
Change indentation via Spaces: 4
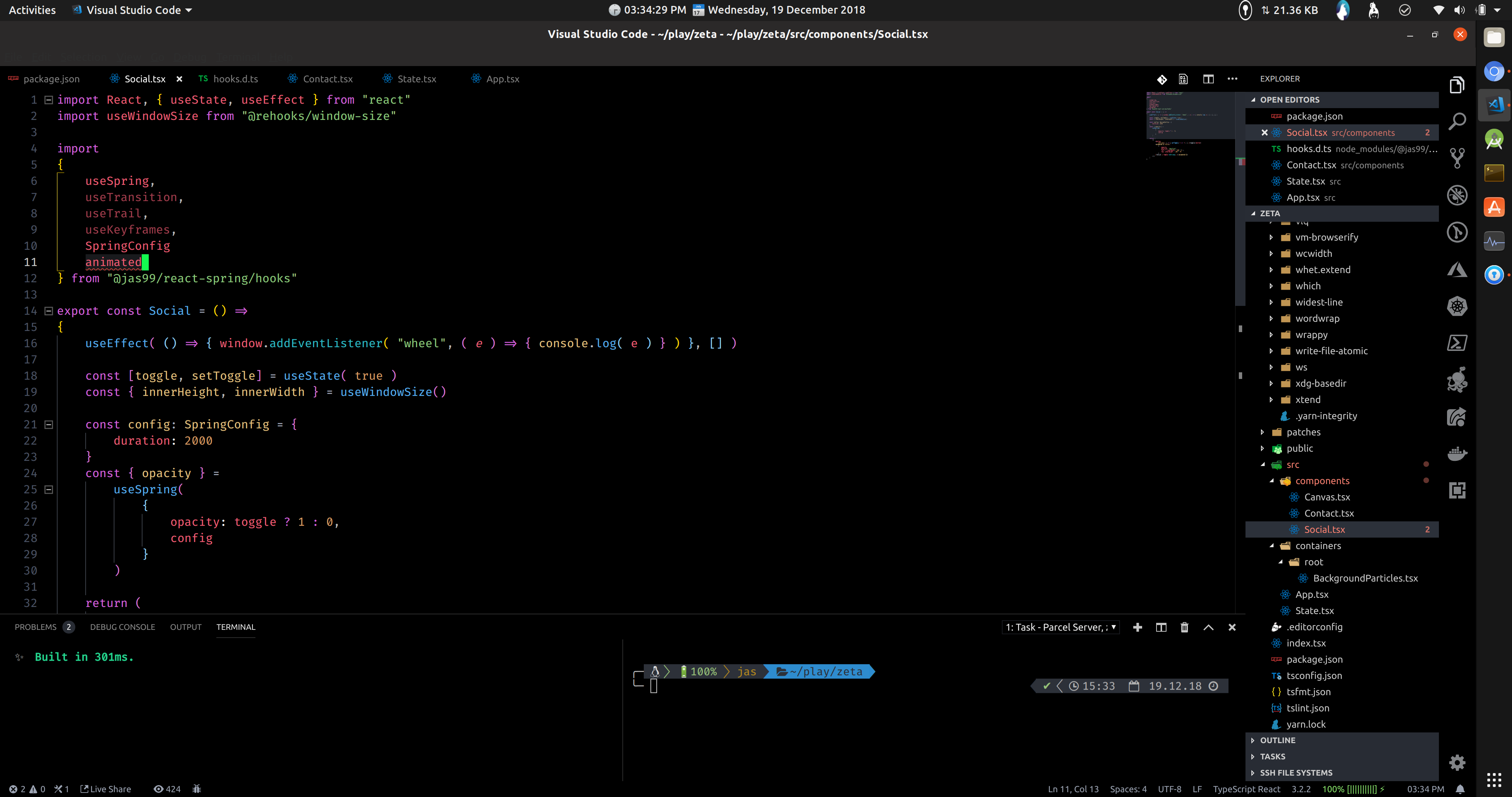1128,789
